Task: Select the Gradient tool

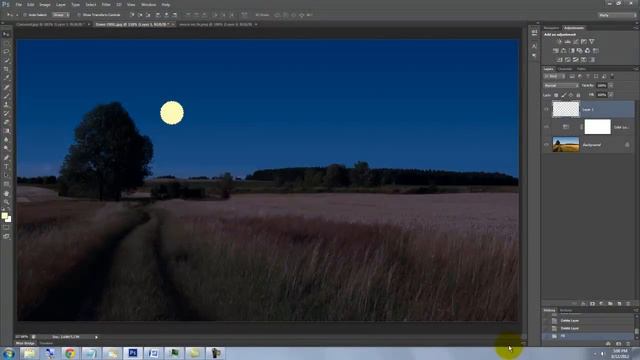Action: [x=6, y=131]
